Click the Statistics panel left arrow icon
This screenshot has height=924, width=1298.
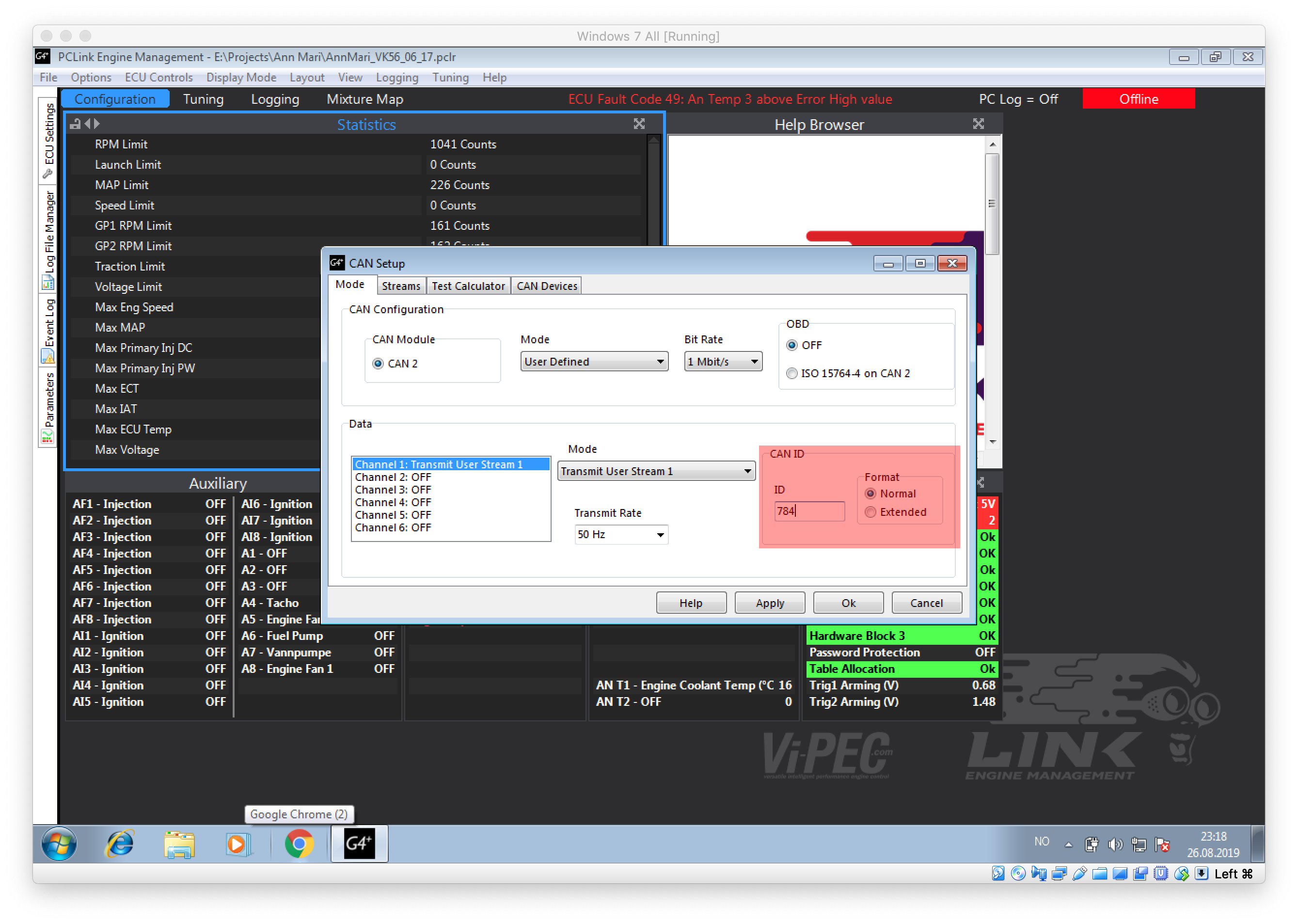[x=88, y=124]
